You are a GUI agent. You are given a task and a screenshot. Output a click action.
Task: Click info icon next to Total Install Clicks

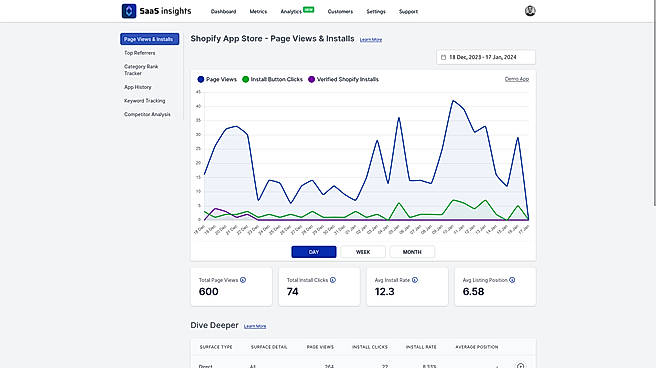click(x=333, y=280)
